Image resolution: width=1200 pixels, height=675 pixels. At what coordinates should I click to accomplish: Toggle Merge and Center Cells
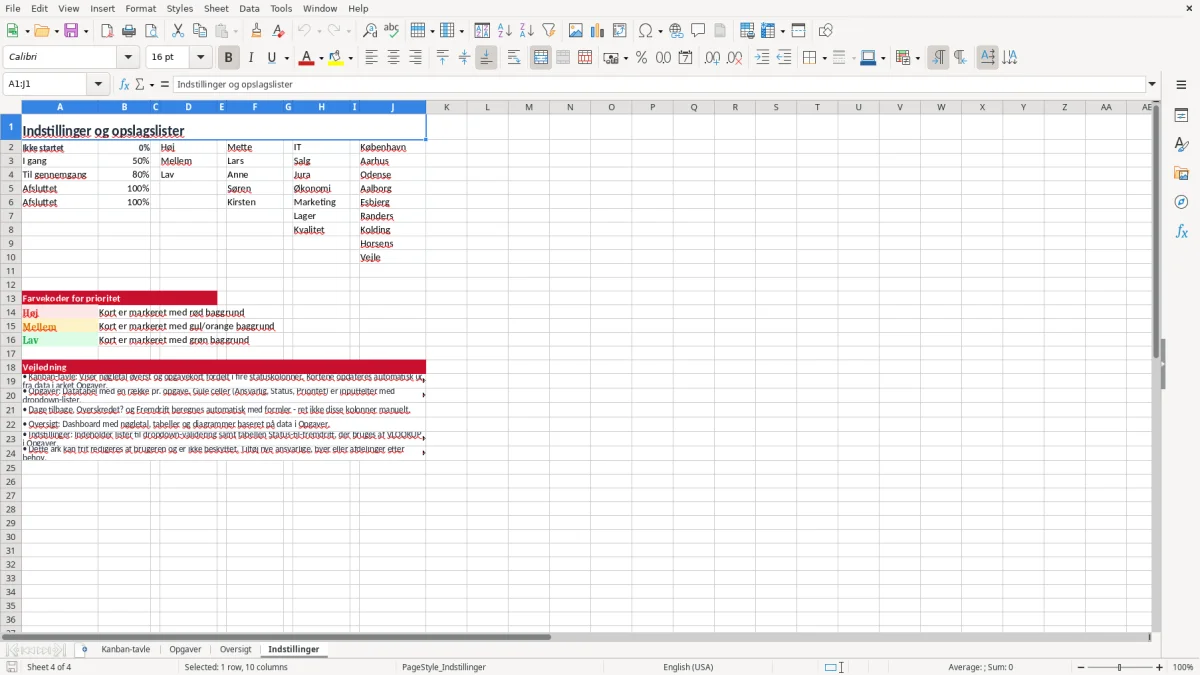pos(541,58)
